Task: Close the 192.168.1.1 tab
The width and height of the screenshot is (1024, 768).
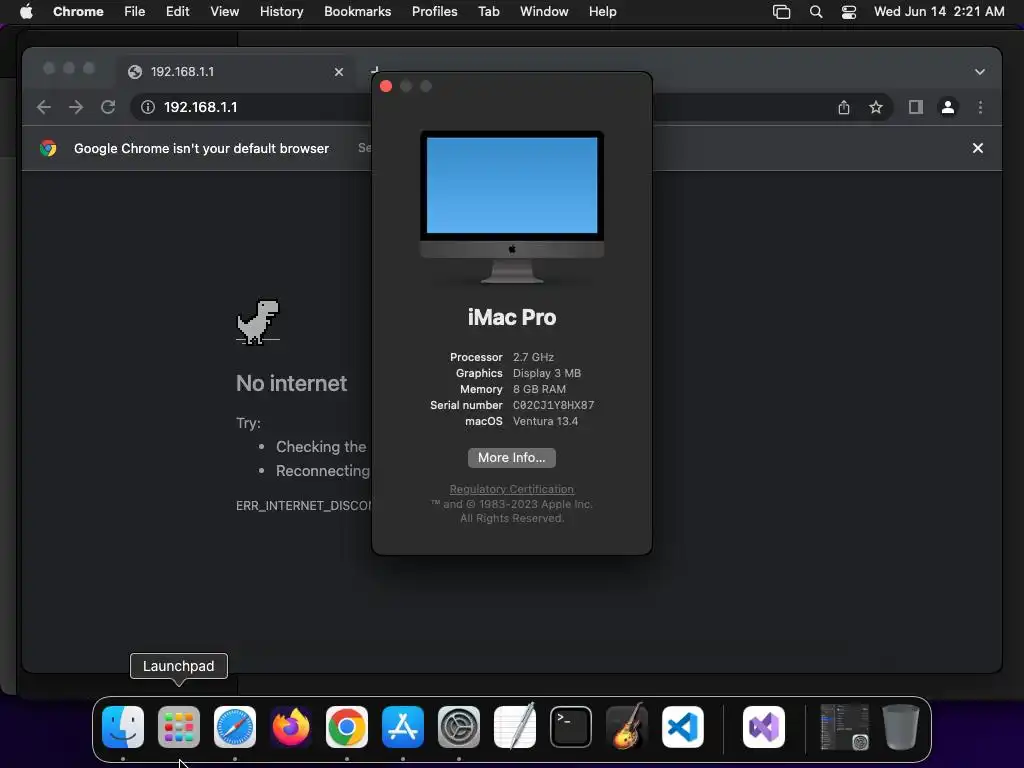Action: [x=339, y=72]
